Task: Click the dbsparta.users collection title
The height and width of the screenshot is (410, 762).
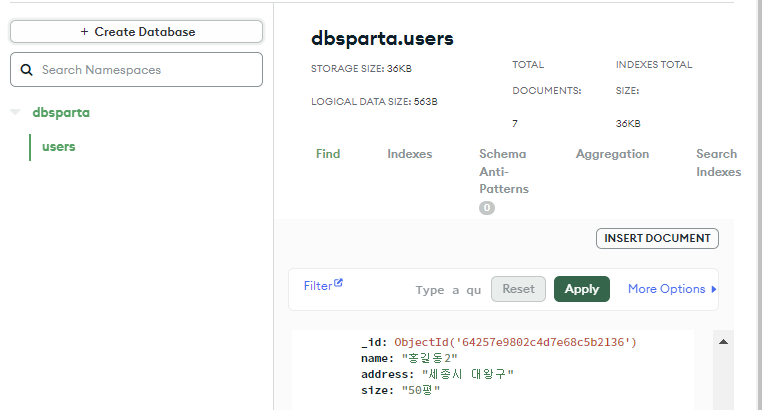Action: click(382, 38)
